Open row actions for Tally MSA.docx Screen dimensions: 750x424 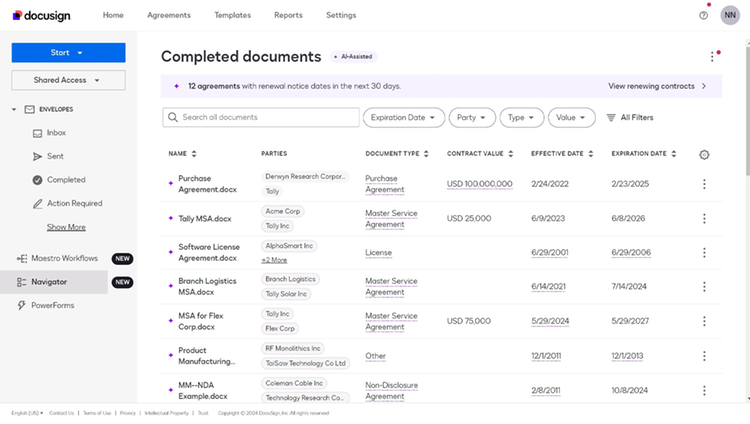[x=704, y=219]
